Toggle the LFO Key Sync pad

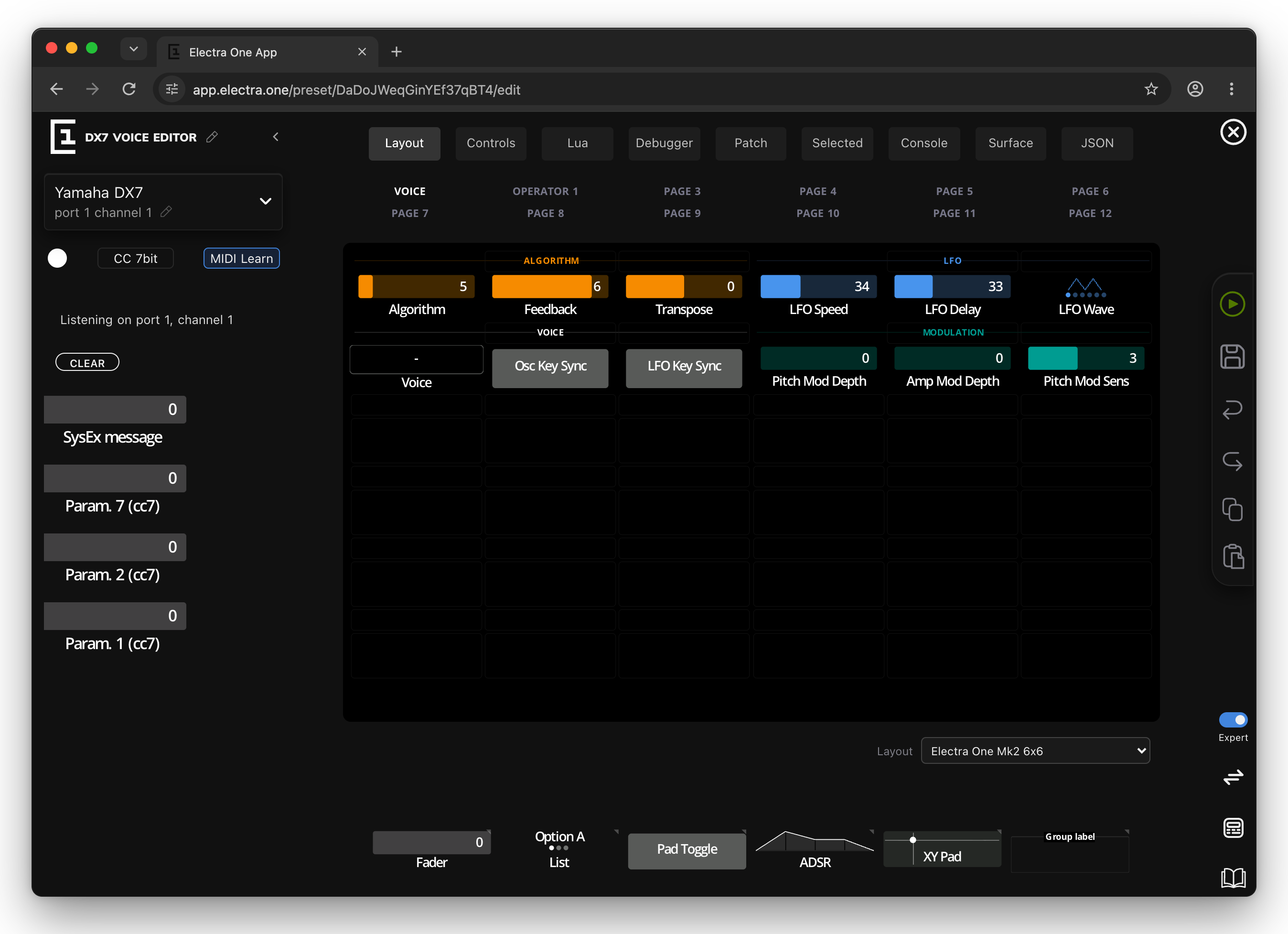[x=684, y=368]
